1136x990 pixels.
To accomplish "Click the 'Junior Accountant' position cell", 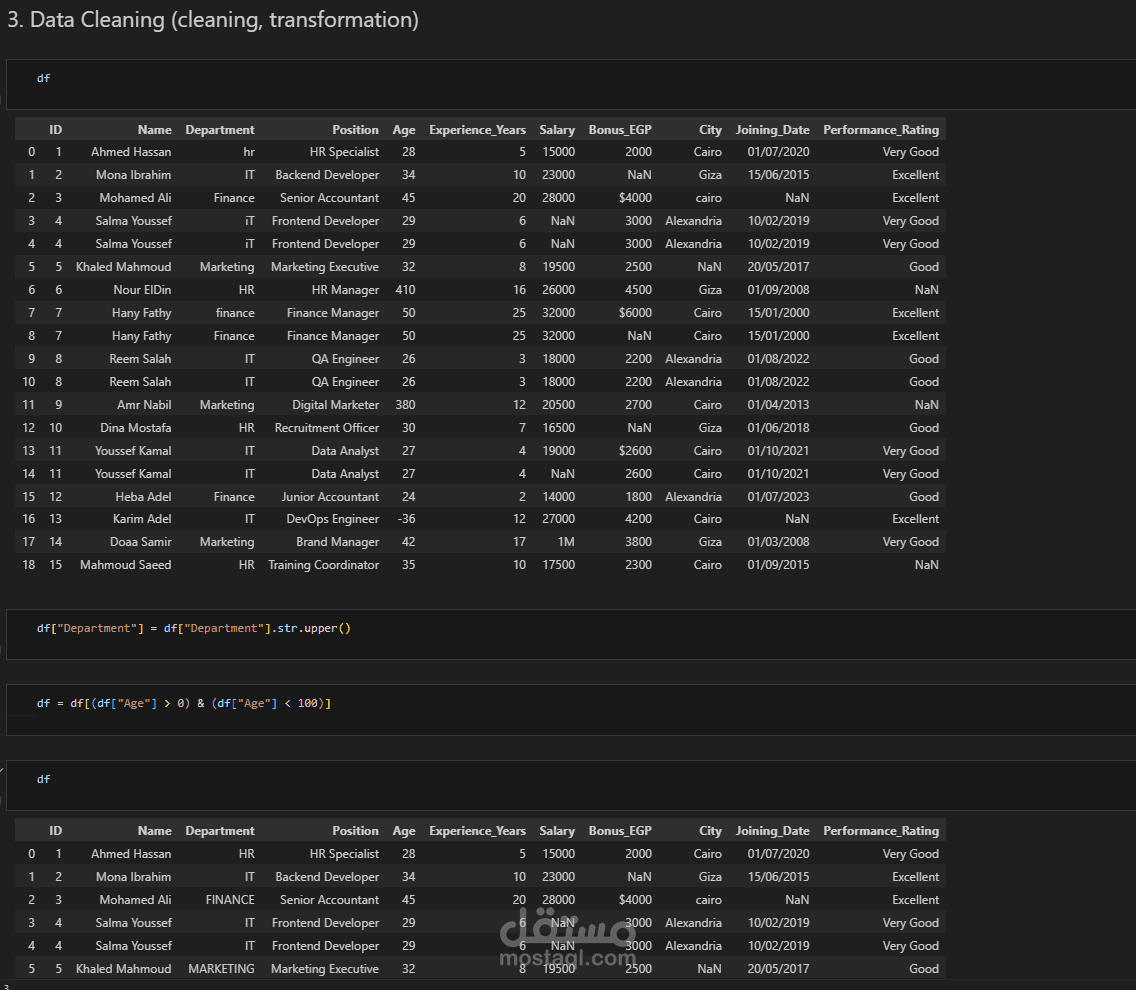I will pyautogui.click(x=330, y=497).
